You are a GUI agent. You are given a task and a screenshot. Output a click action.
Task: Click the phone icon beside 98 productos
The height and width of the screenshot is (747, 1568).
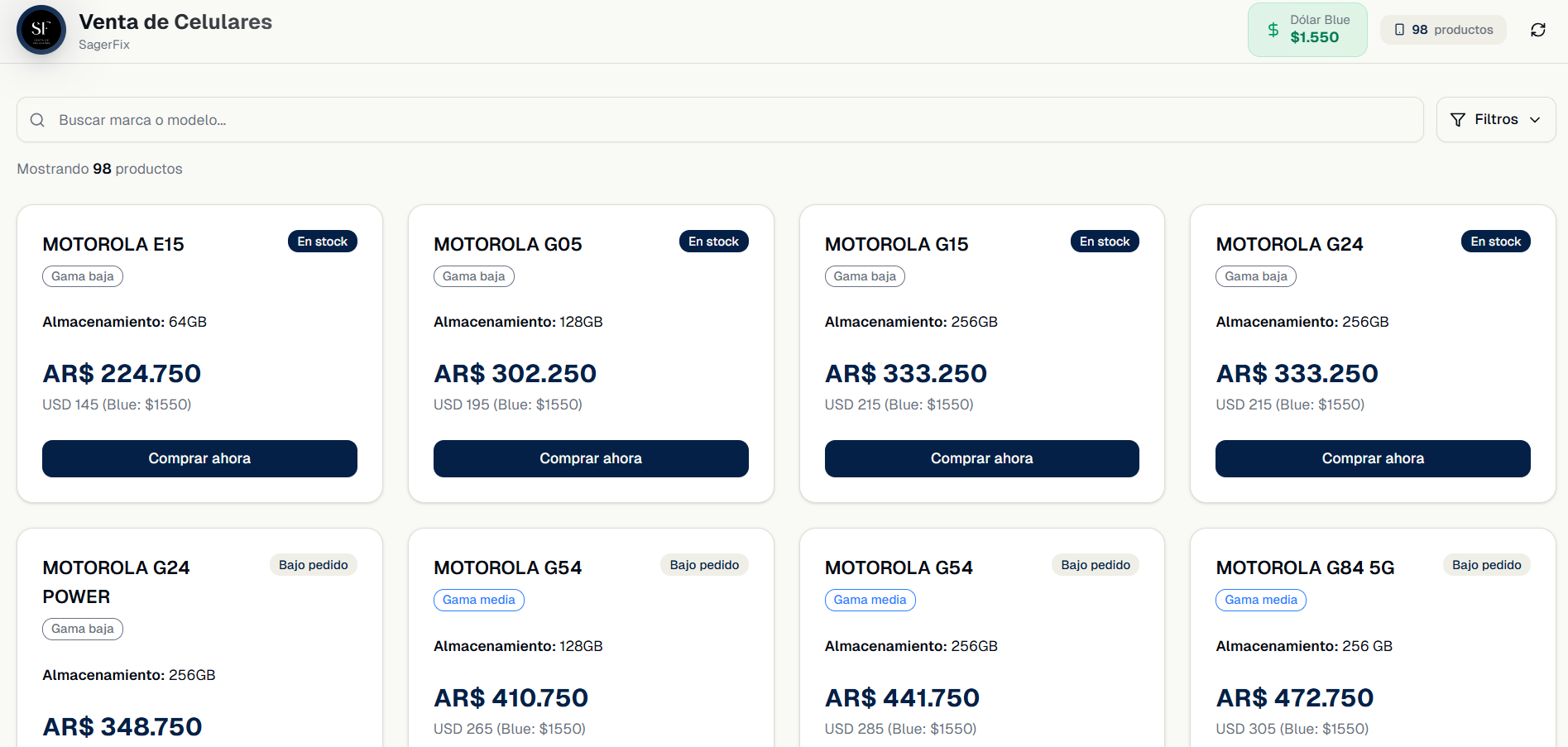coord(1399,30)
